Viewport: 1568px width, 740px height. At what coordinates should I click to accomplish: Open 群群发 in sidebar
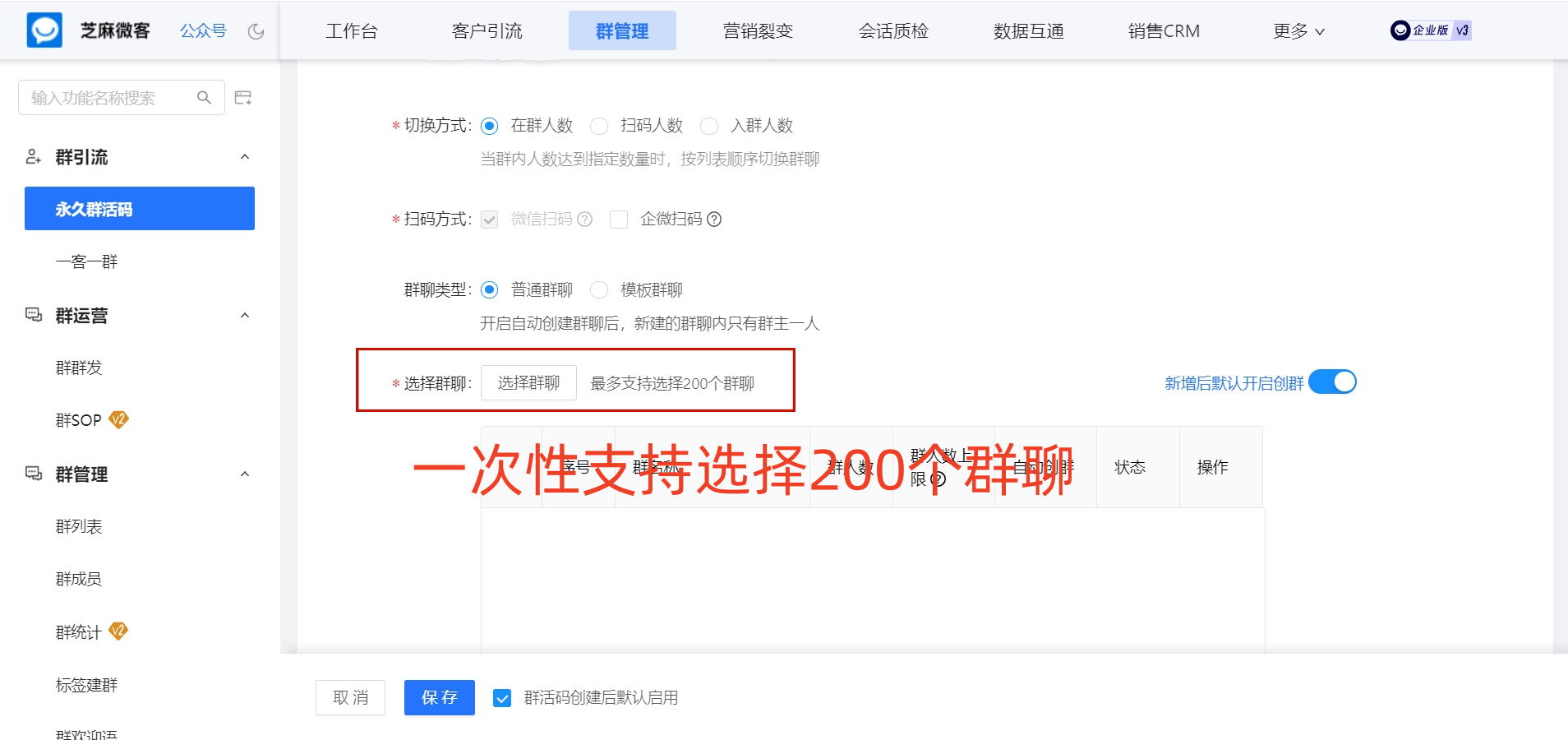(79, 368)
